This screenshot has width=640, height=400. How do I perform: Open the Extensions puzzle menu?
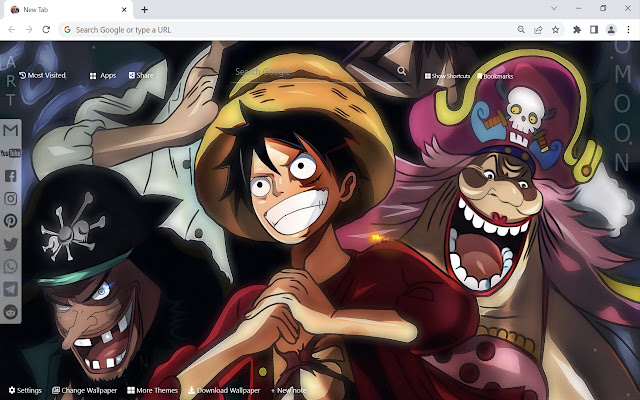point(577,29)
